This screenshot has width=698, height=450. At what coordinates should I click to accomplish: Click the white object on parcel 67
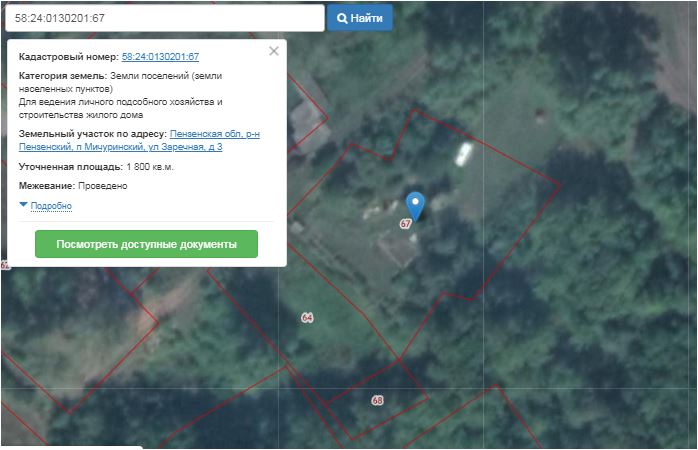[x=464, y=154]
